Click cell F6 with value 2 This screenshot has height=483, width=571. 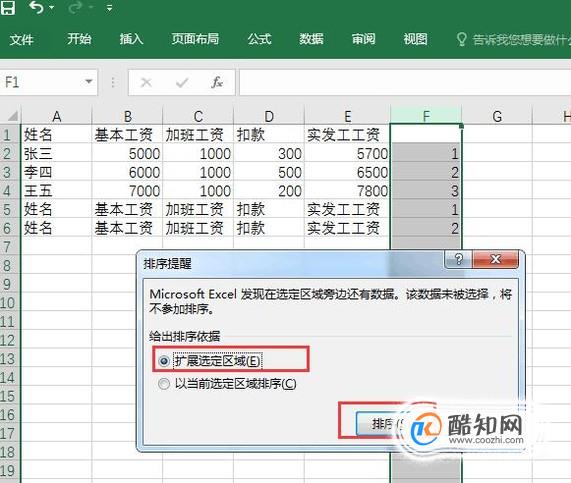click(426, 228)
